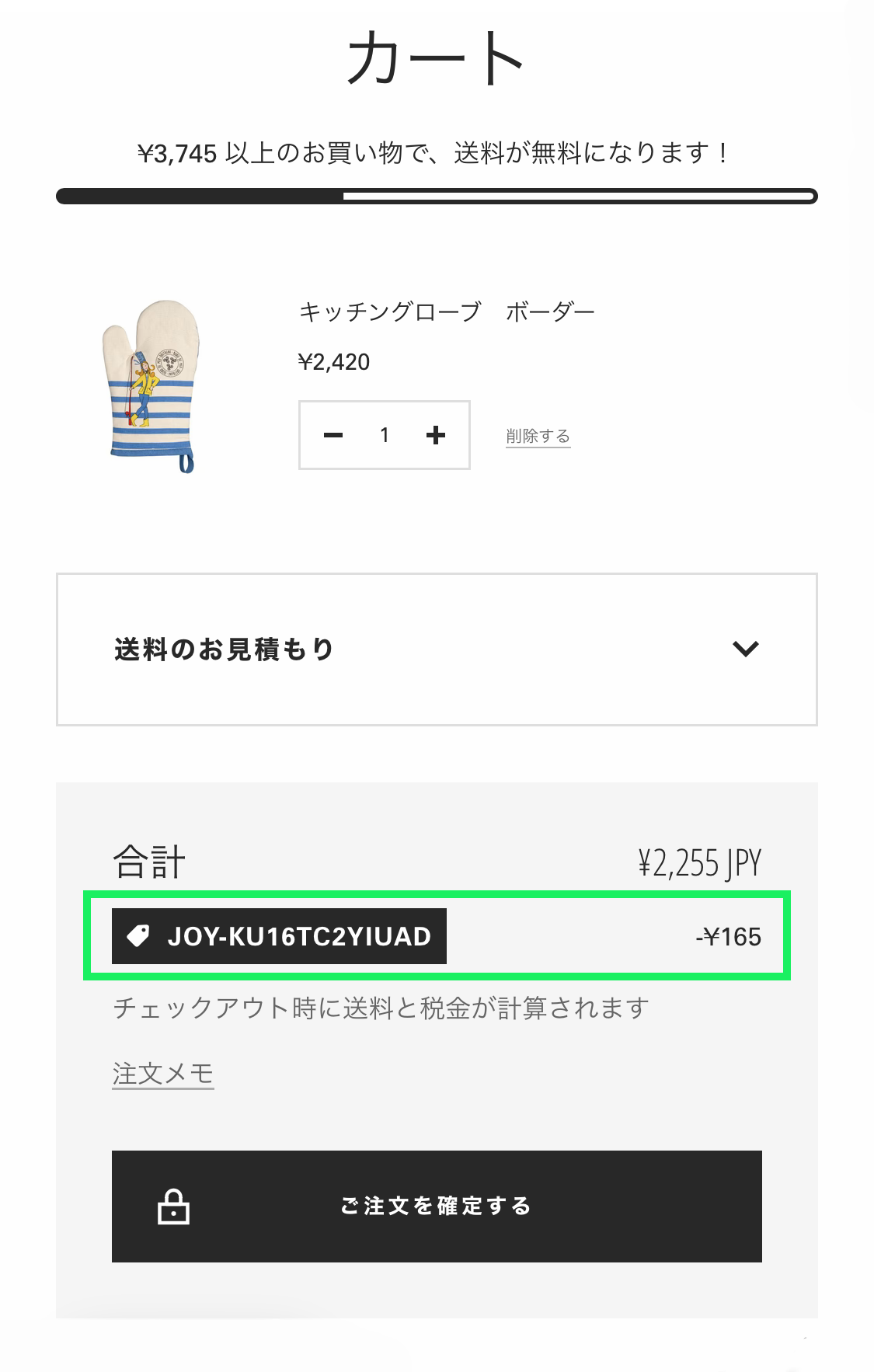Click the カート page heading
Viewport: 874px width, 1372px height.
pyautogui.click(x=436, y=58)
